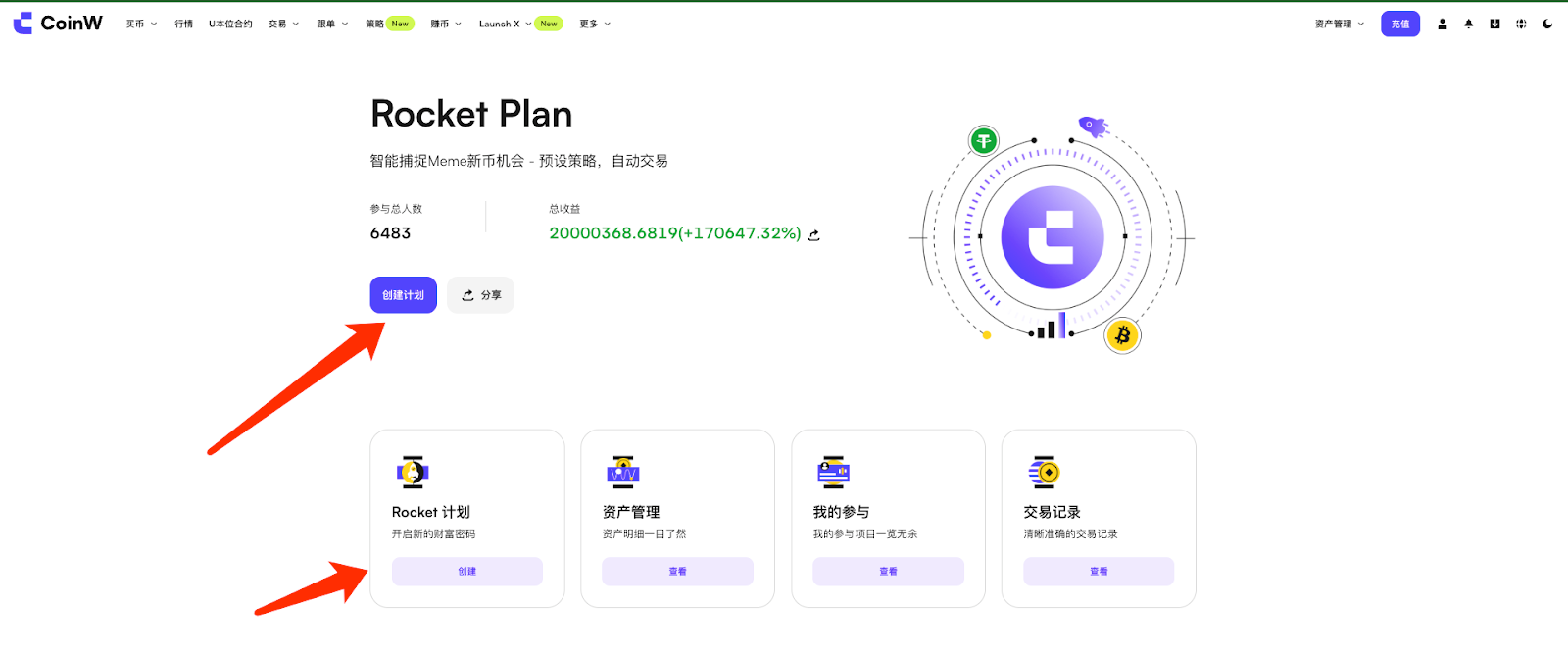Toggle dark mode with moon icon
The height and width of the screenshot is (659, 1568).
pos(1547,25)
